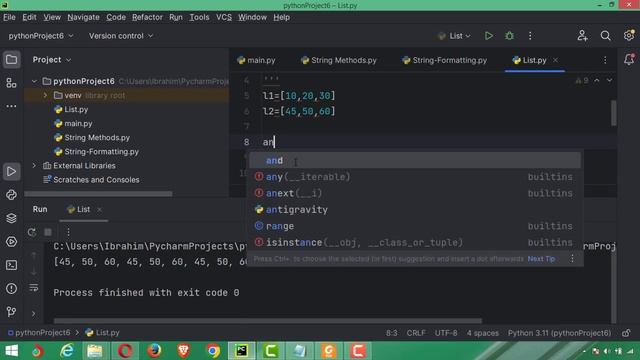The width and height of the screenshot is (640, 360).
Task: Collapse the pythonProject6 tree node
Action: [34, 81]
